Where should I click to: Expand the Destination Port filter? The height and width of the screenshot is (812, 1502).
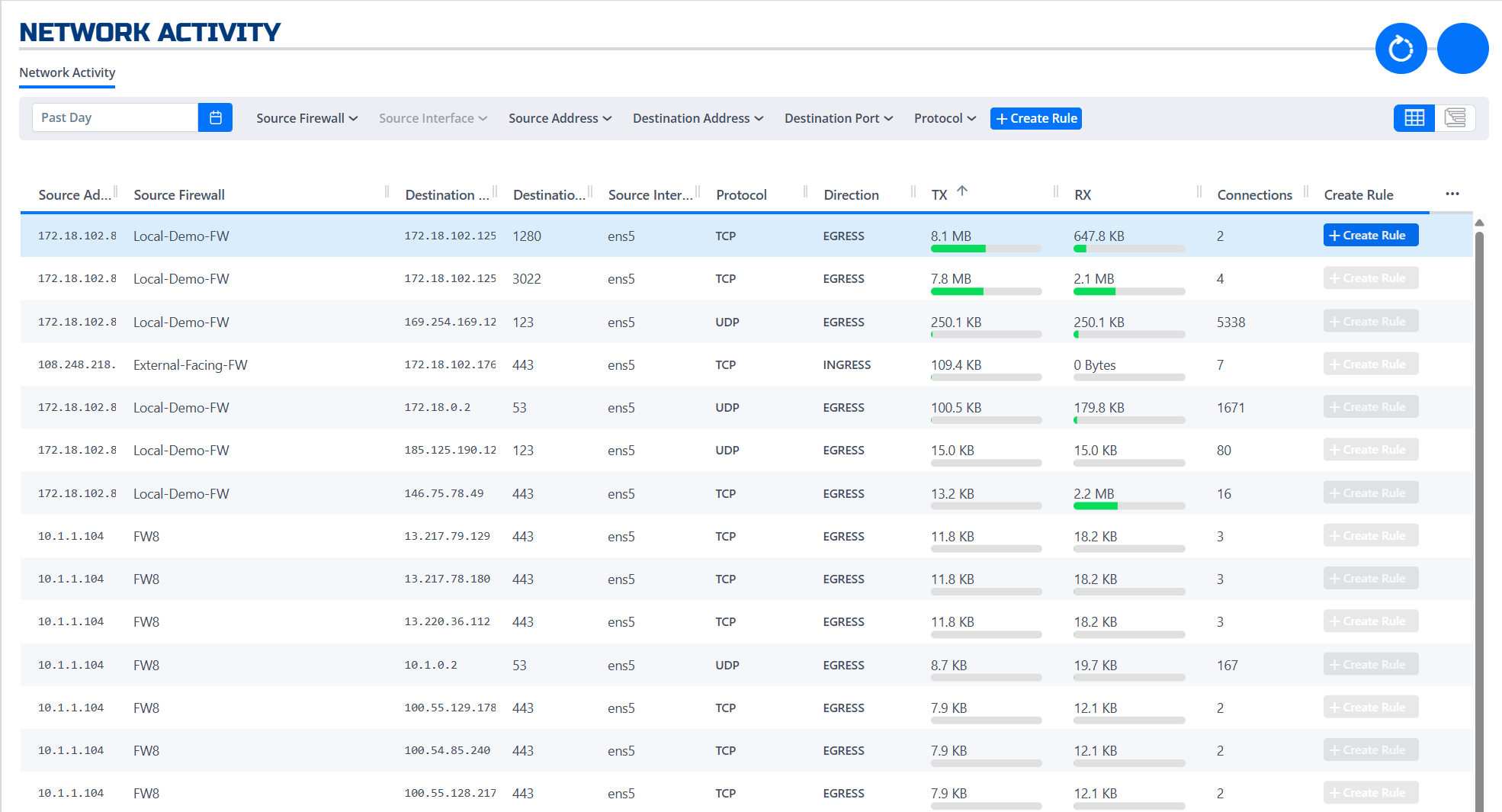pyautogui.click(x=839, y=118)
